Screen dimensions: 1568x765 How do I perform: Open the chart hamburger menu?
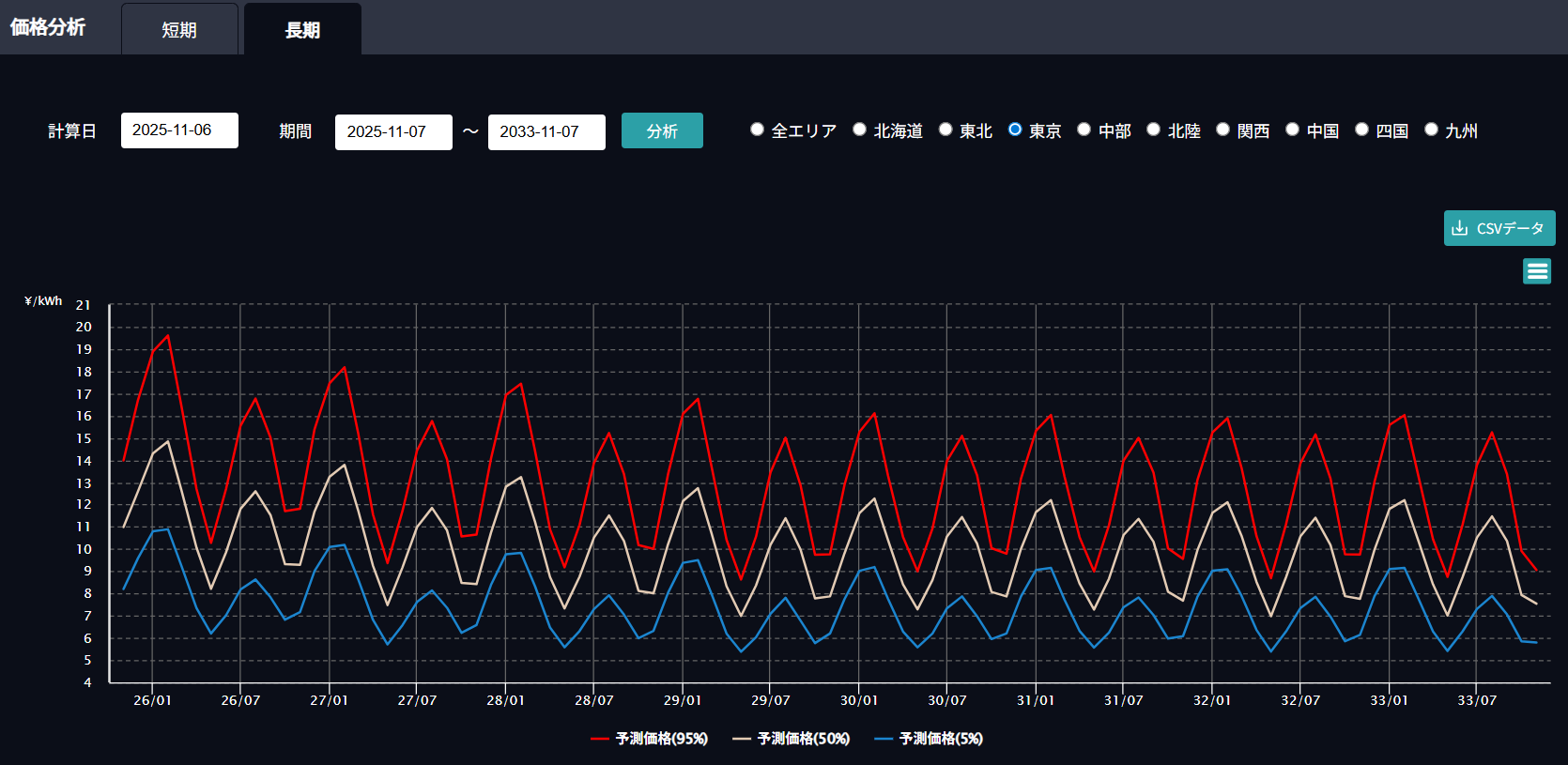[x=1536, y=271]
